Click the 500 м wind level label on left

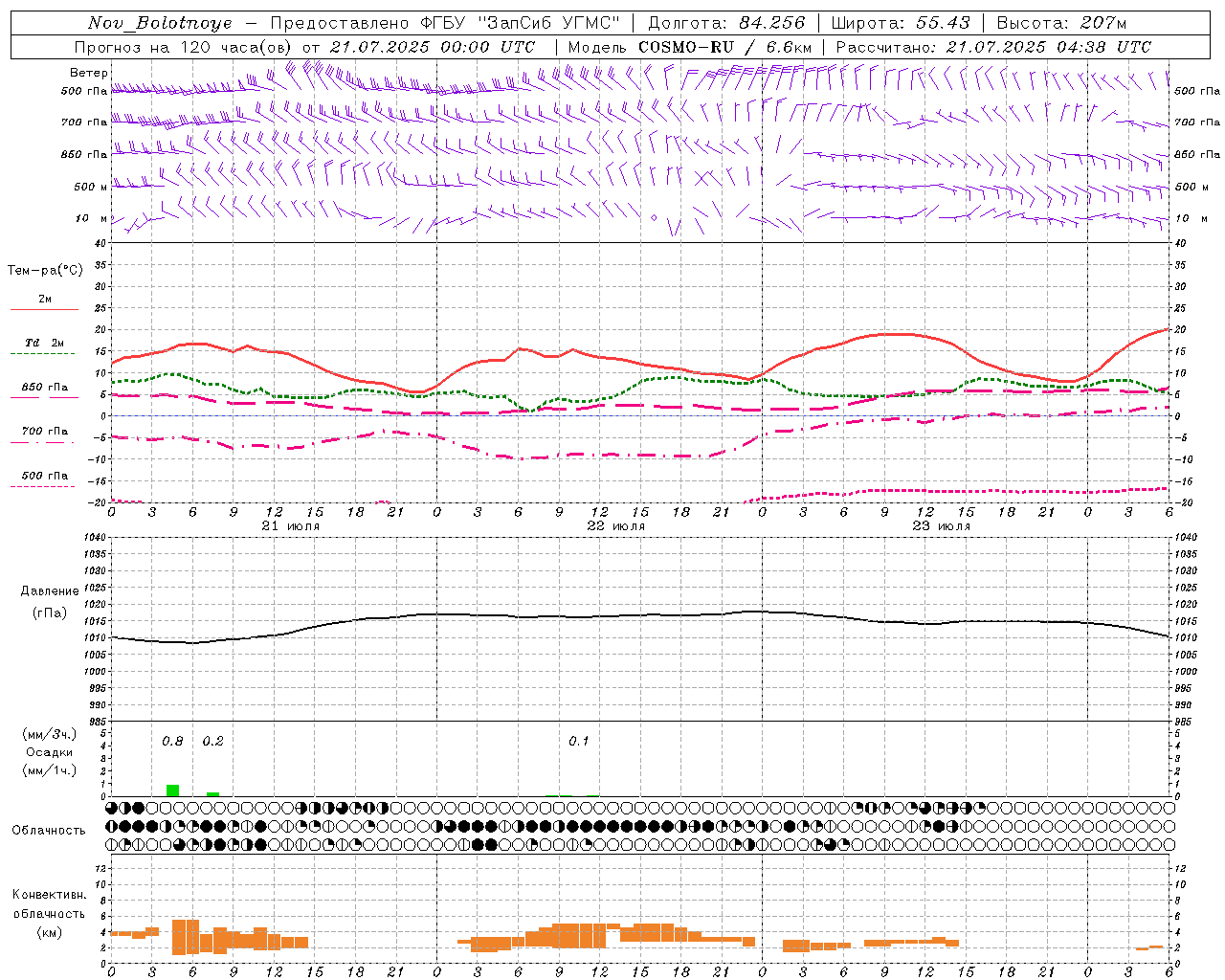coord(92,187)
